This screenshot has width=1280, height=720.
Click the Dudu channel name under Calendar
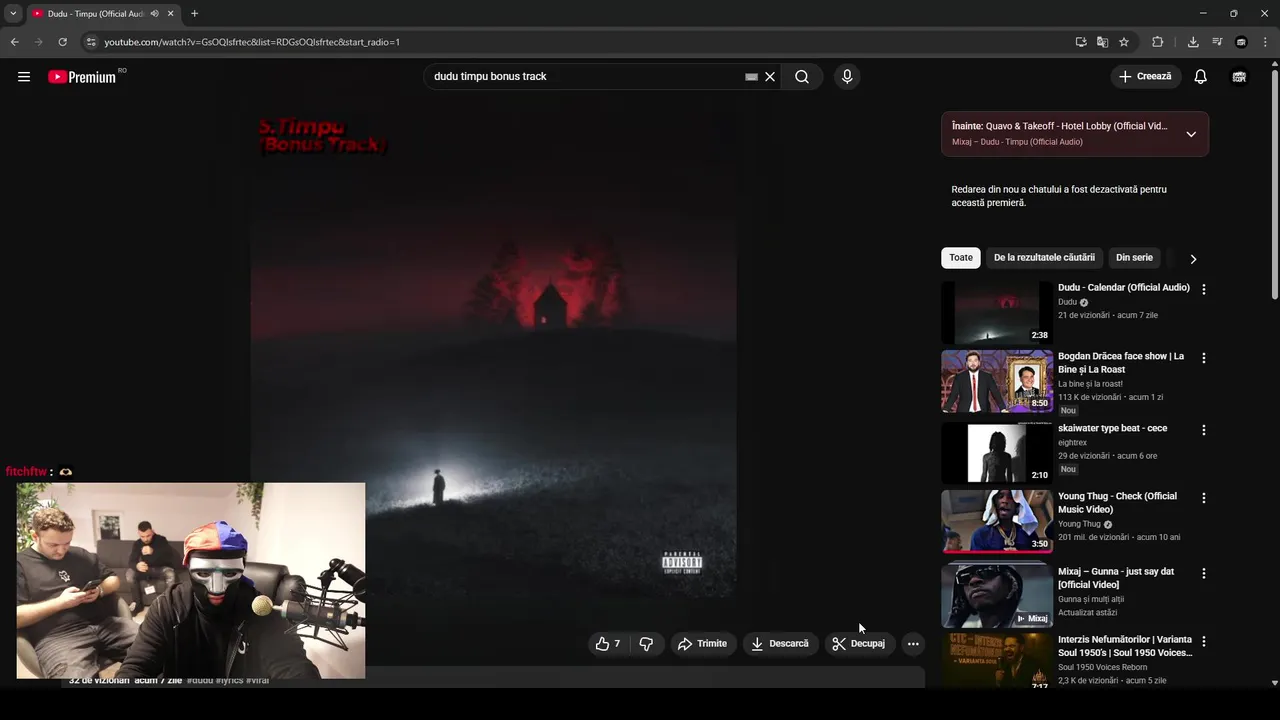pyautogui.click(x=1067, y=302)
